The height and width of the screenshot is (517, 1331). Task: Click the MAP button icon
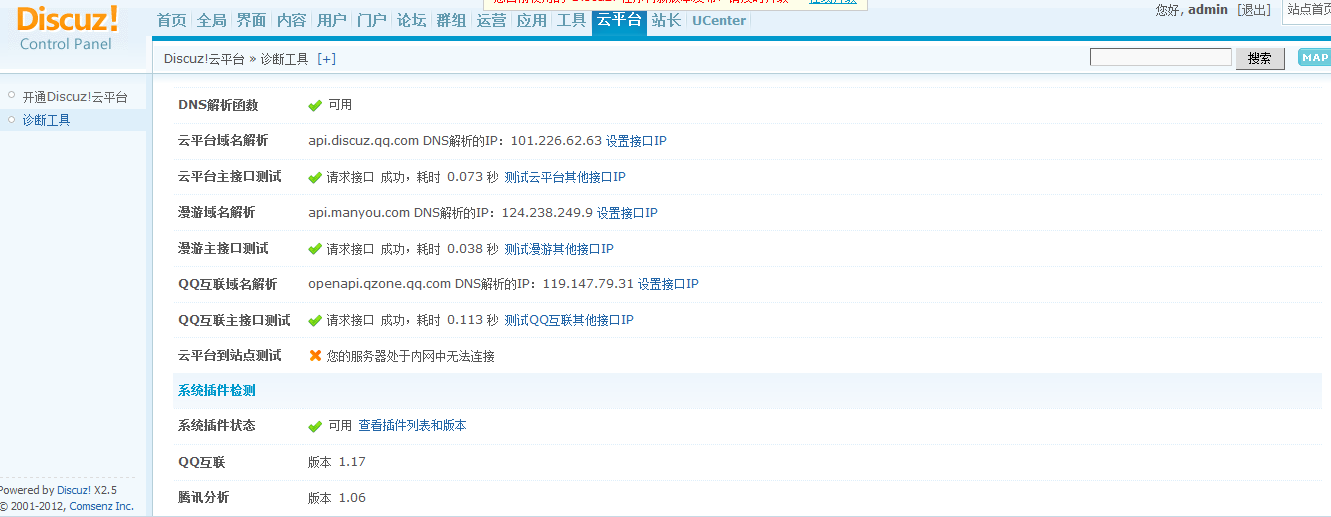tap(1314, 58)
